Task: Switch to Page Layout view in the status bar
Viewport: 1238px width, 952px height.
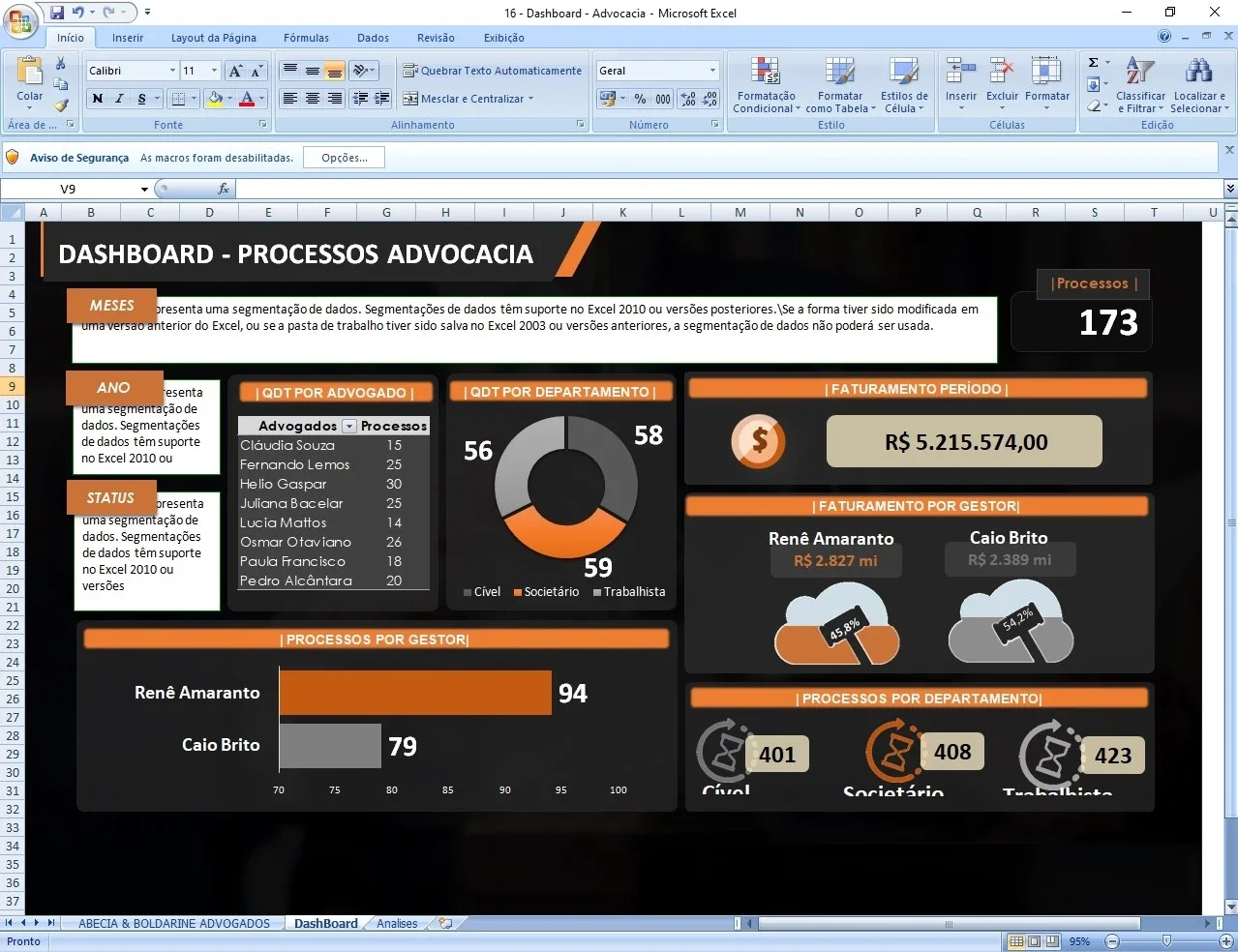Action: point(1034,941)
